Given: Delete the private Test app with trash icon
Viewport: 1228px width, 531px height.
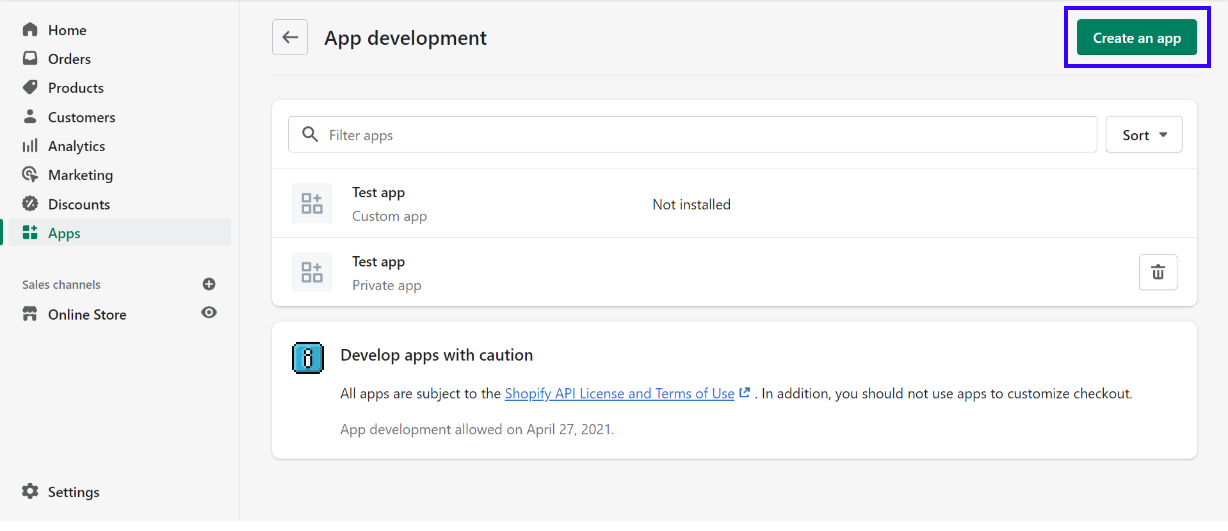Looking at the screenshot, I should tap(1158, 272).
